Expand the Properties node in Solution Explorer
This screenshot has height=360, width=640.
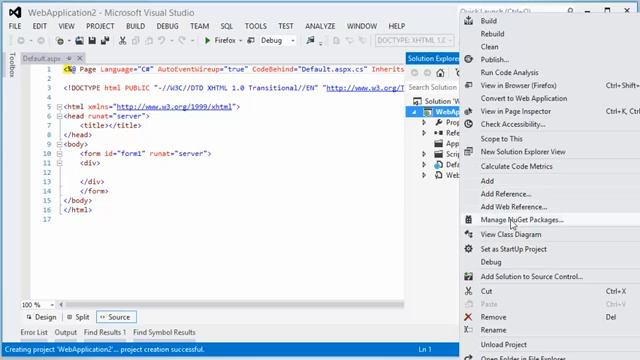(424, 122)
